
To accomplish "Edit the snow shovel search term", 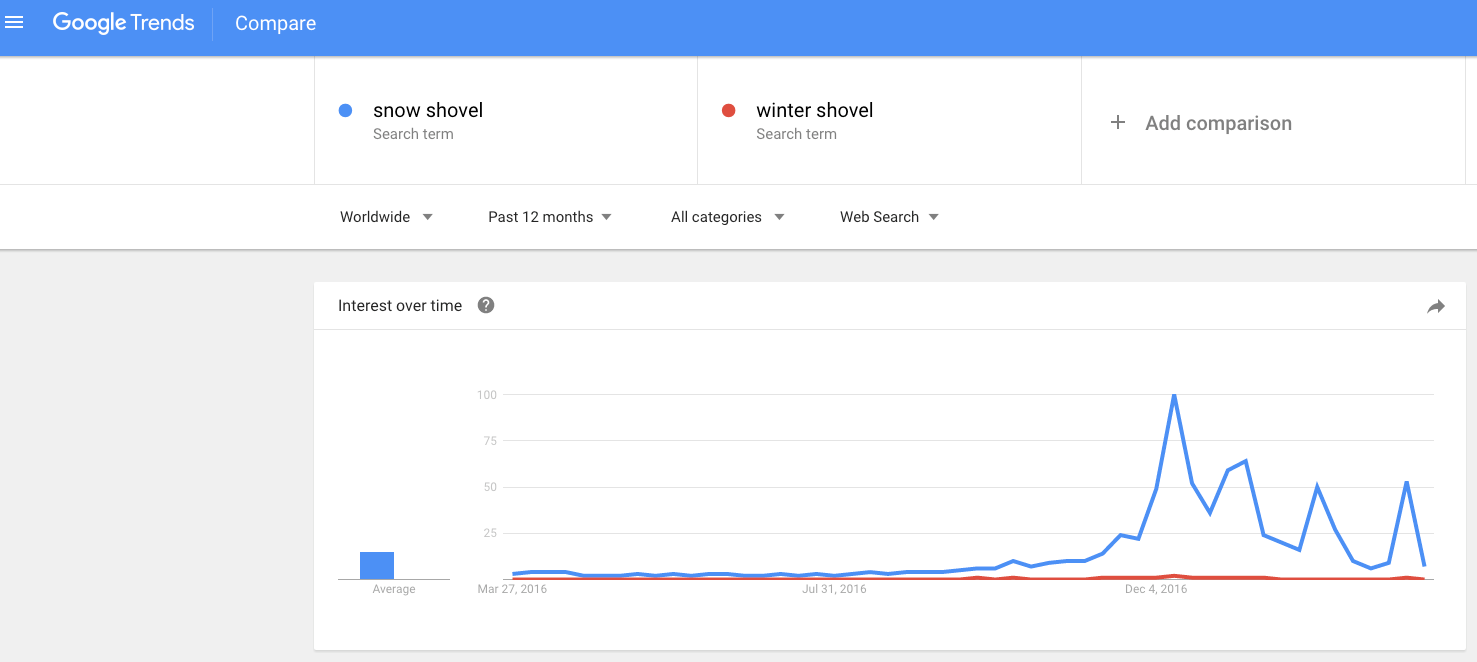I will (428, 110).
